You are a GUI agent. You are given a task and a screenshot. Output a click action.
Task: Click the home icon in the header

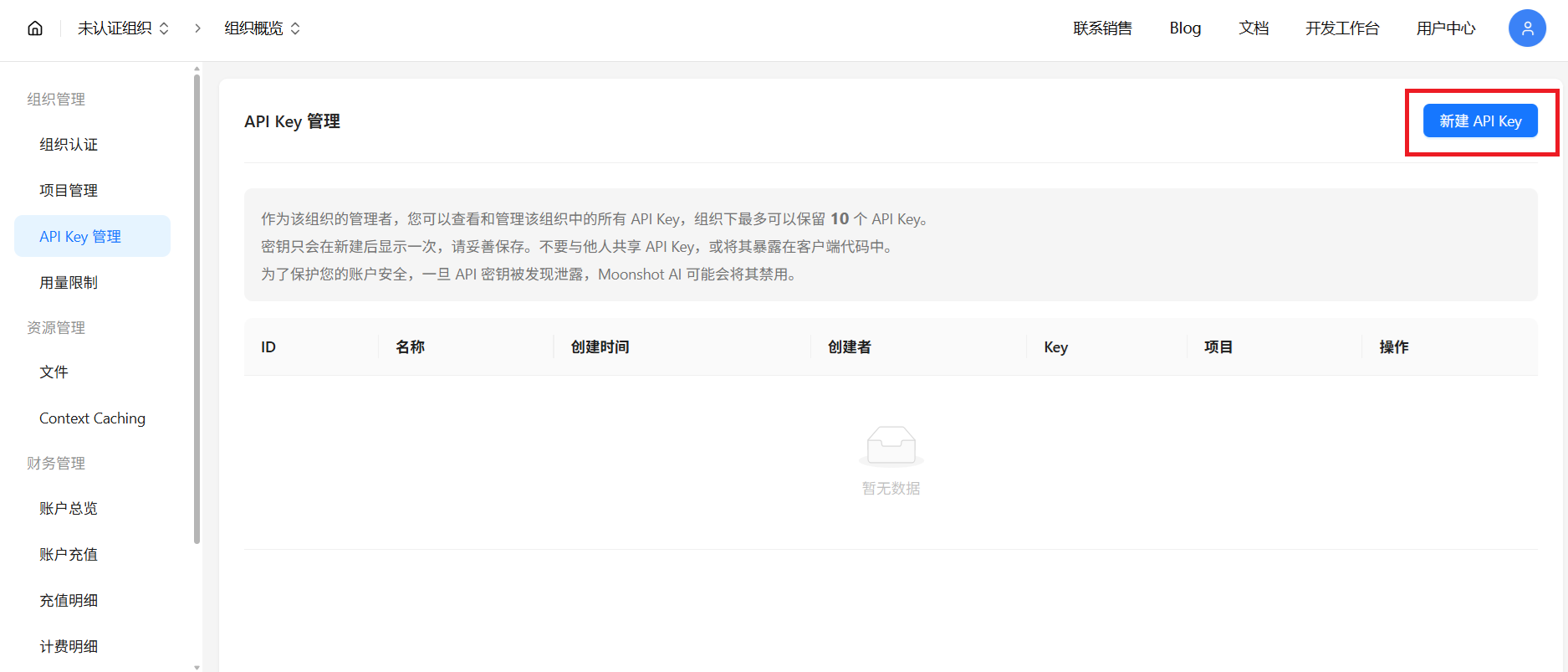click(35, 28)
